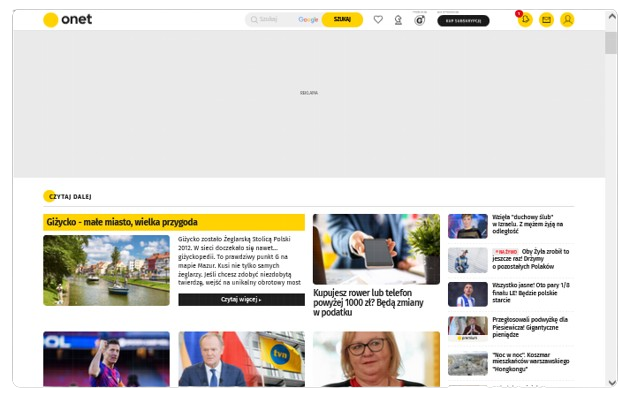The width and height of the screenshot is (630, 396).
Task: Click the red NA ŻYWO live badge
Action: tap(505, 252)
